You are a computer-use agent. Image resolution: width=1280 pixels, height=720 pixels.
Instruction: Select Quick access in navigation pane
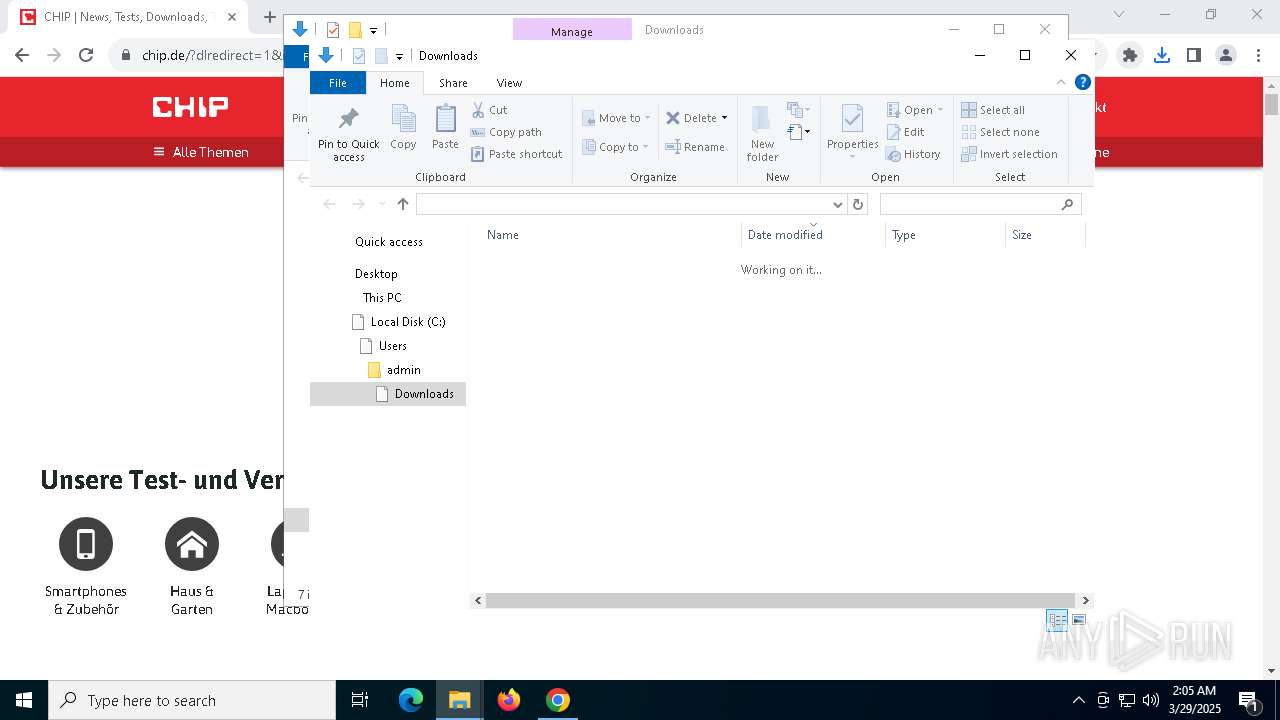pyautogui.click(x=389, y=242)
